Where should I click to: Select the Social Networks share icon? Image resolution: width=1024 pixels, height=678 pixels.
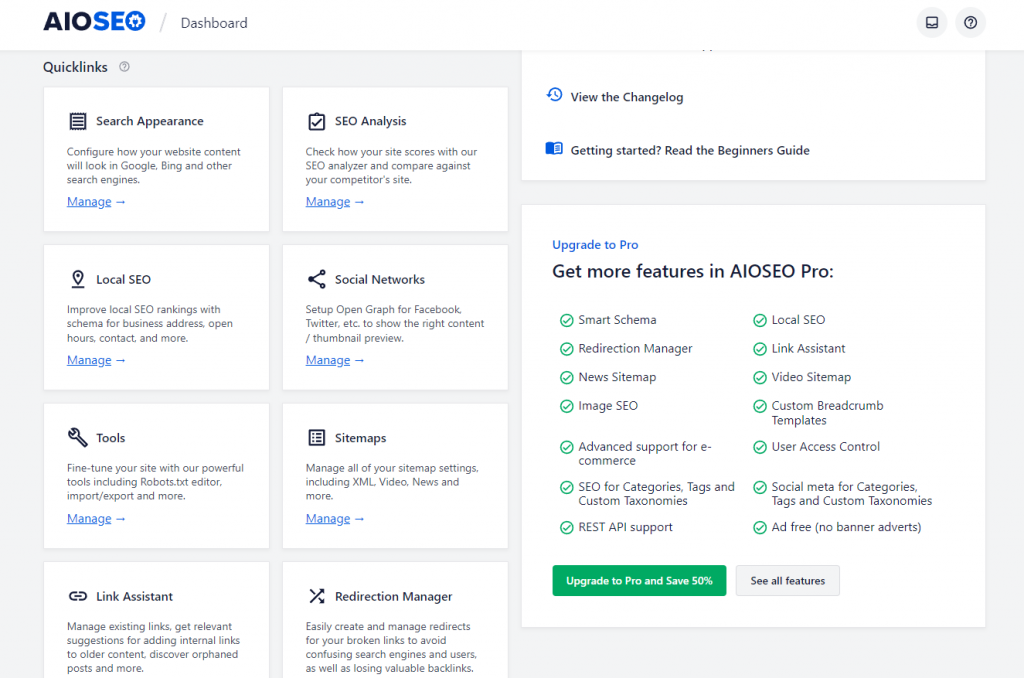[x=318, y=279]
